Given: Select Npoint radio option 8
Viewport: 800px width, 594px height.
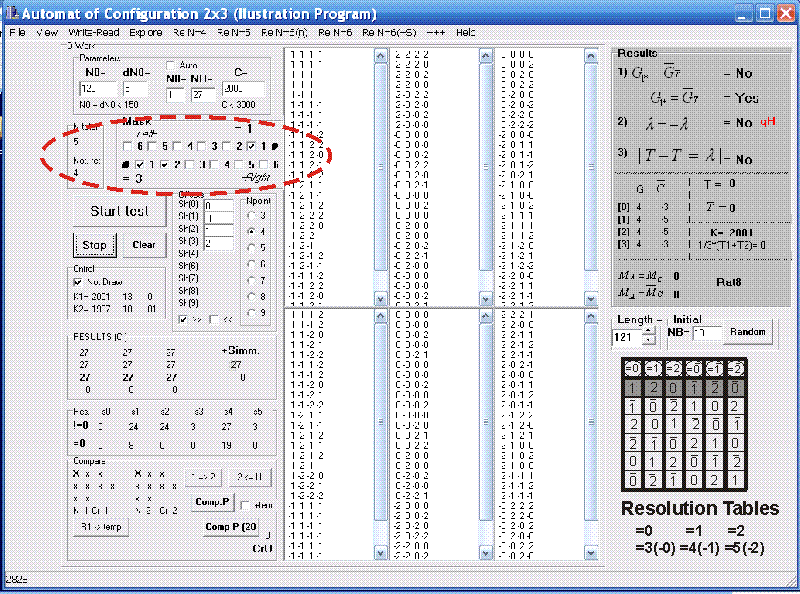Looking at the screenshot, I should pos(251,296).
